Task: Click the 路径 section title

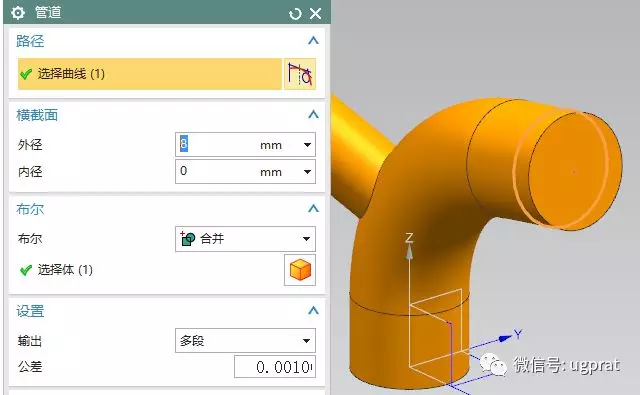Action: (30, 41)
